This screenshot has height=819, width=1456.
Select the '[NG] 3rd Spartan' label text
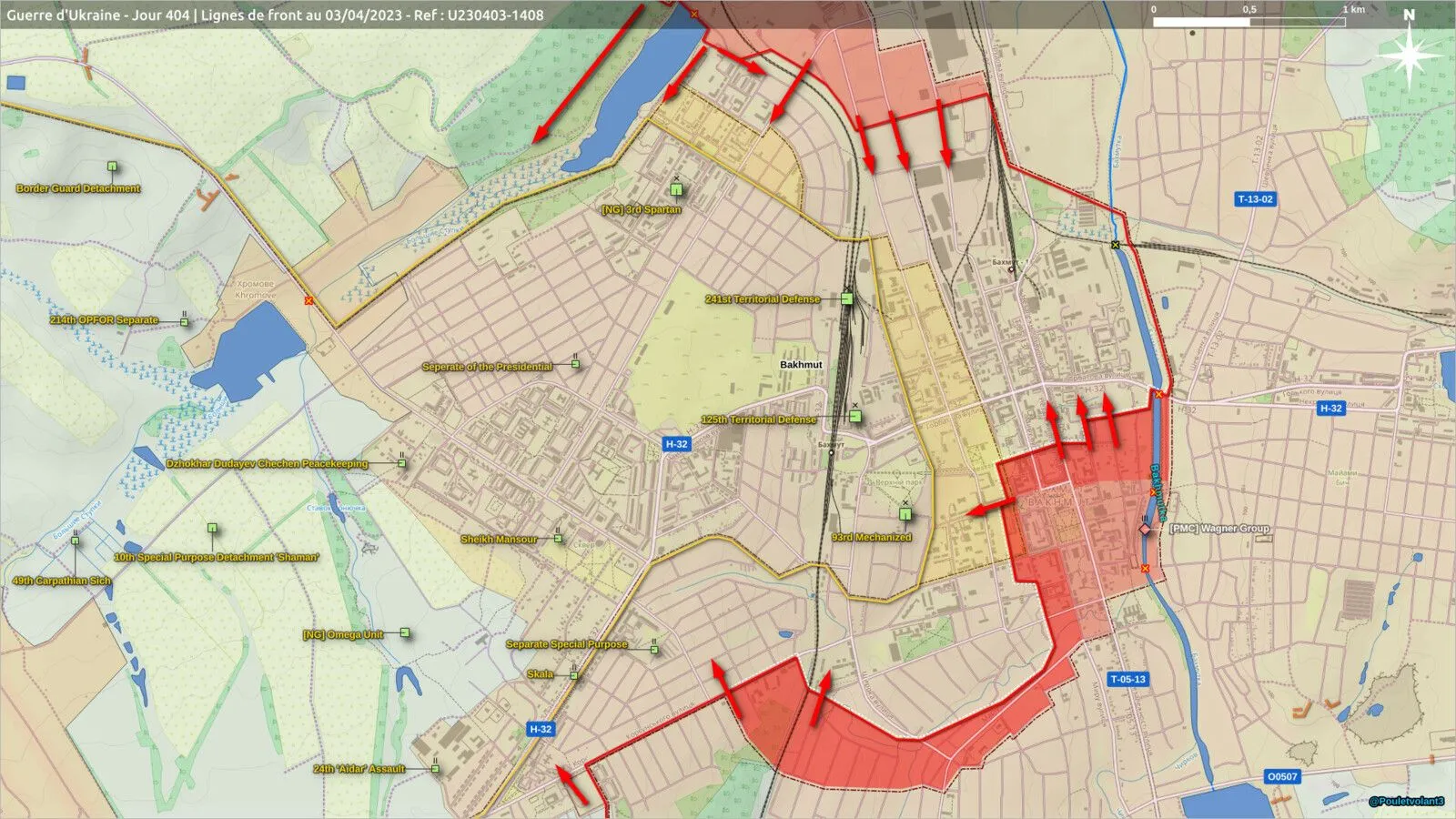(x=642, y=209)
